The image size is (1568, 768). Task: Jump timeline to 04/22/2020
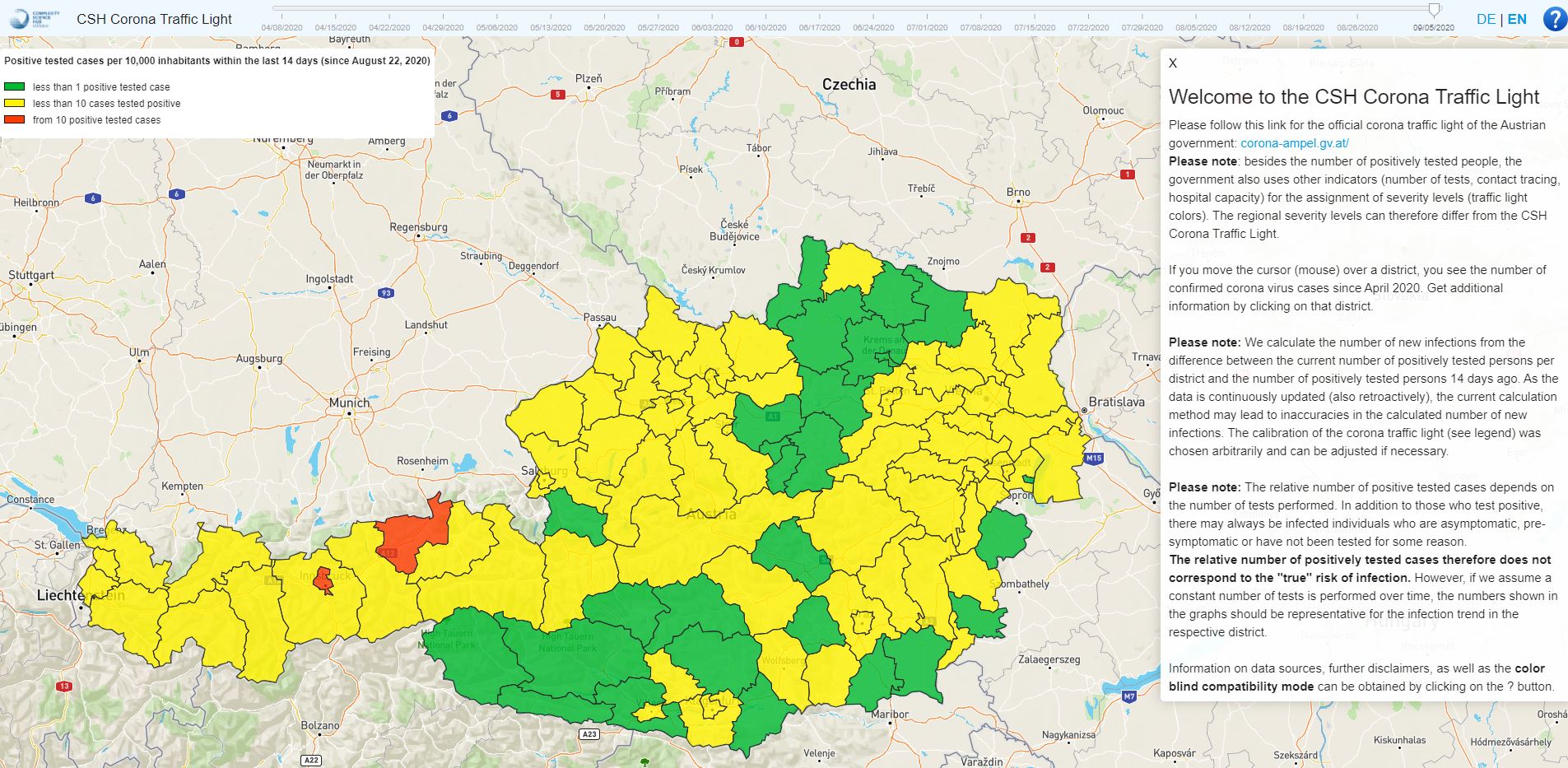389,27
